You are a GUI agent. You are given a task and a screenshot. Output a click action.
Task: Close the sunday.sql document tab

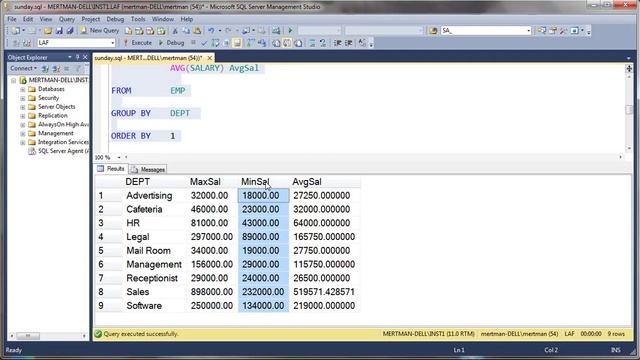(209, 58)
